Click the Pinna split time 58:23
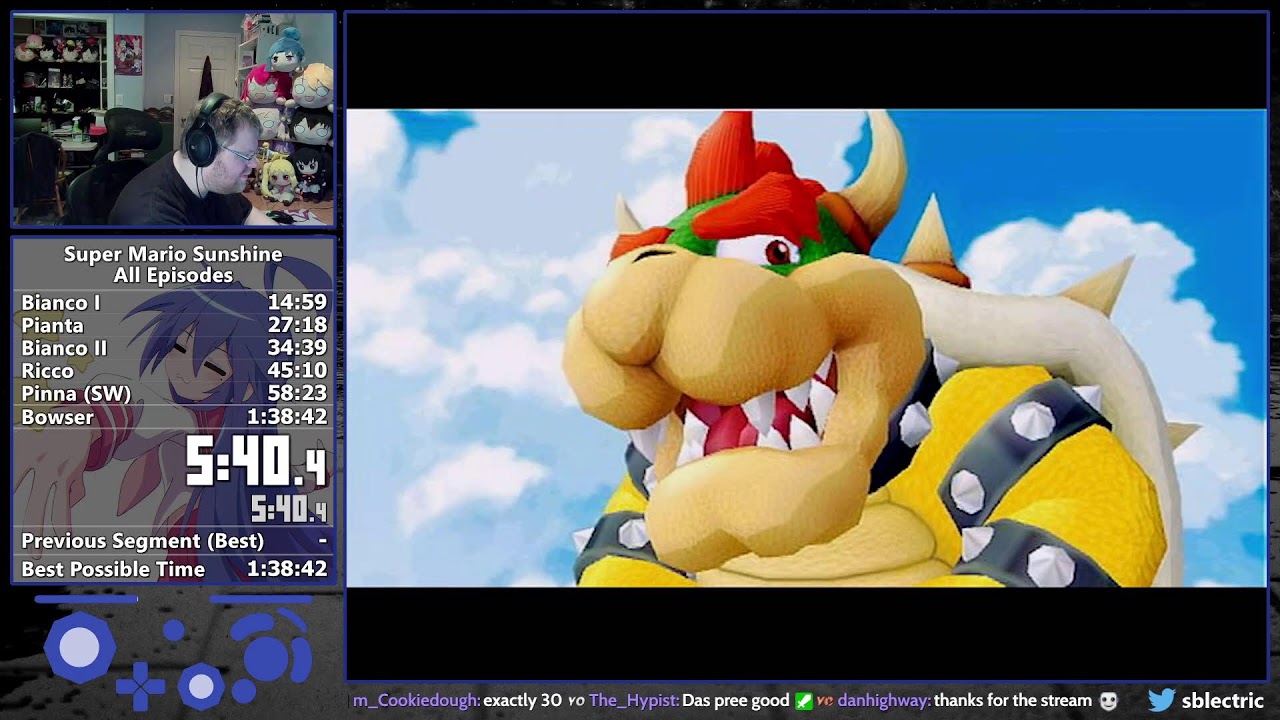The image size is (1280, 720). pos(297,394)
